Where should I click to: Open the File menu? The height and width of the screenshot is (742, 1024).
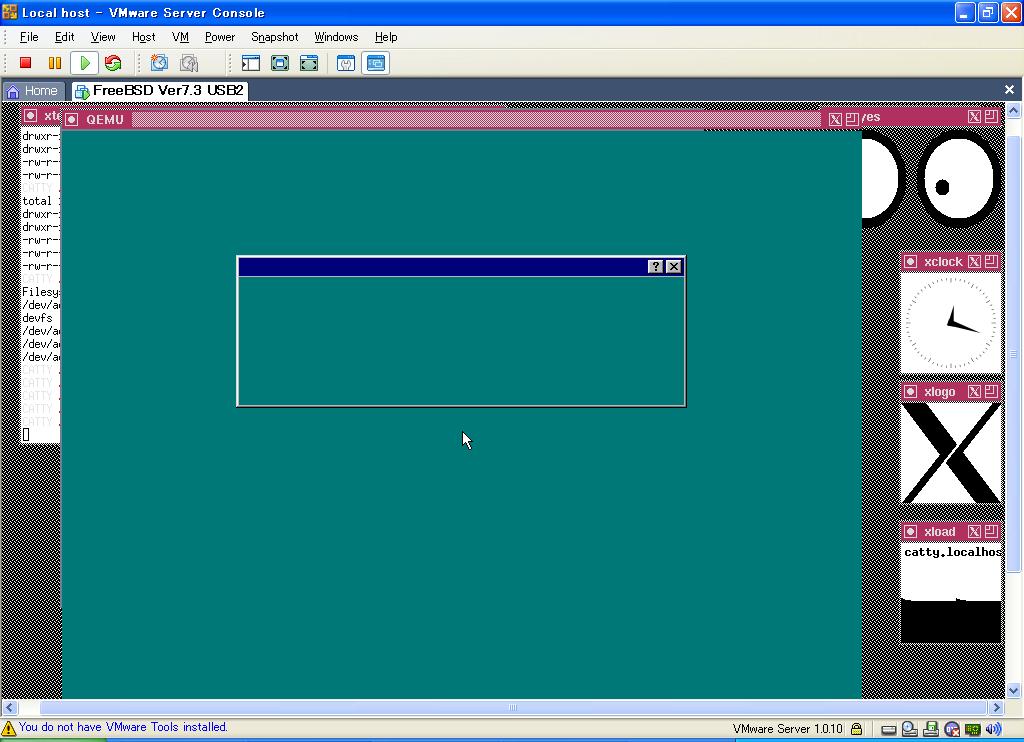[29, 37]
